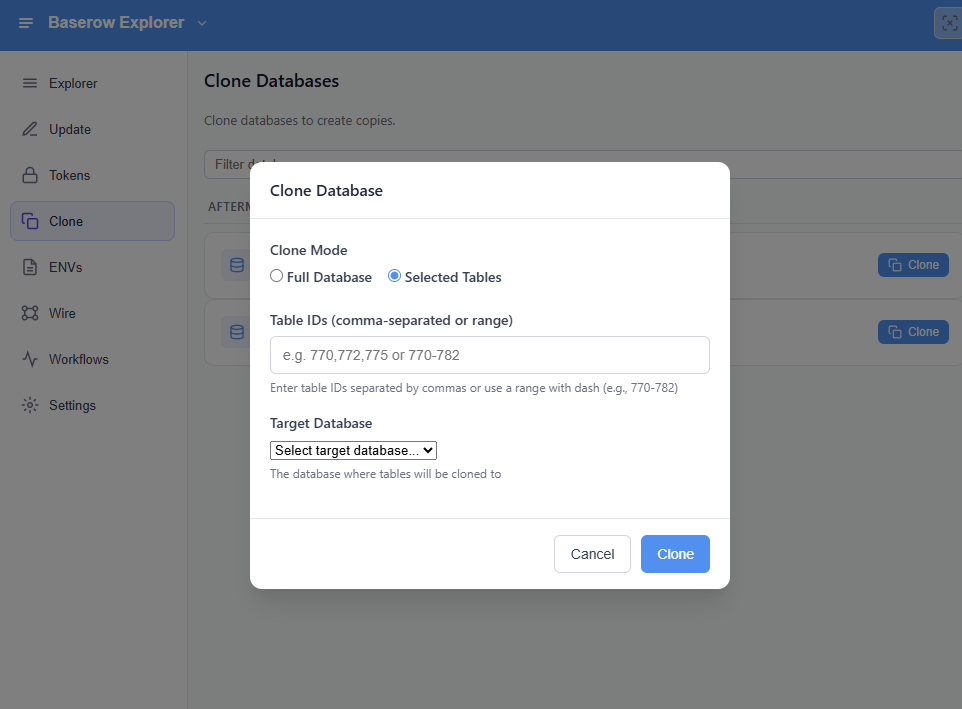962x709 pixels.
Task: Click the ENVs file icon
Action: [30, 267]
